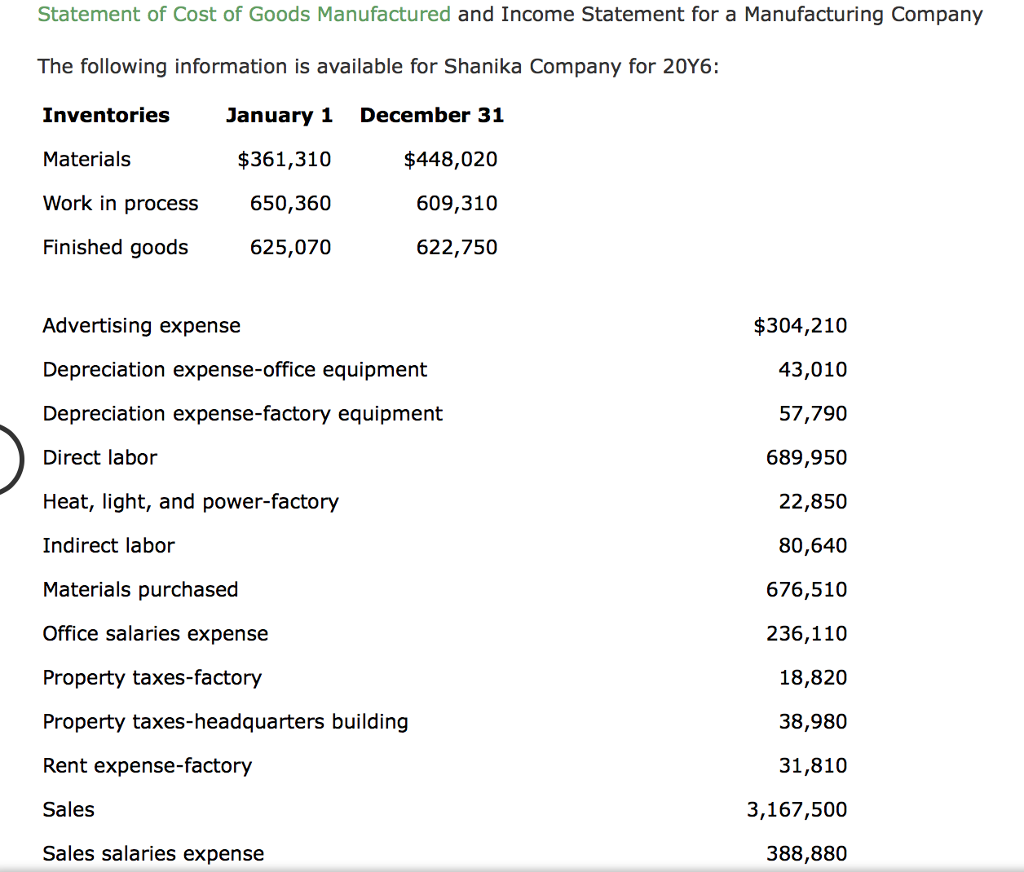The width and height of the screenshot is (1024, 872).
Task: Click the 622,750 finished goods value
Action: click(x=457, y=247)
